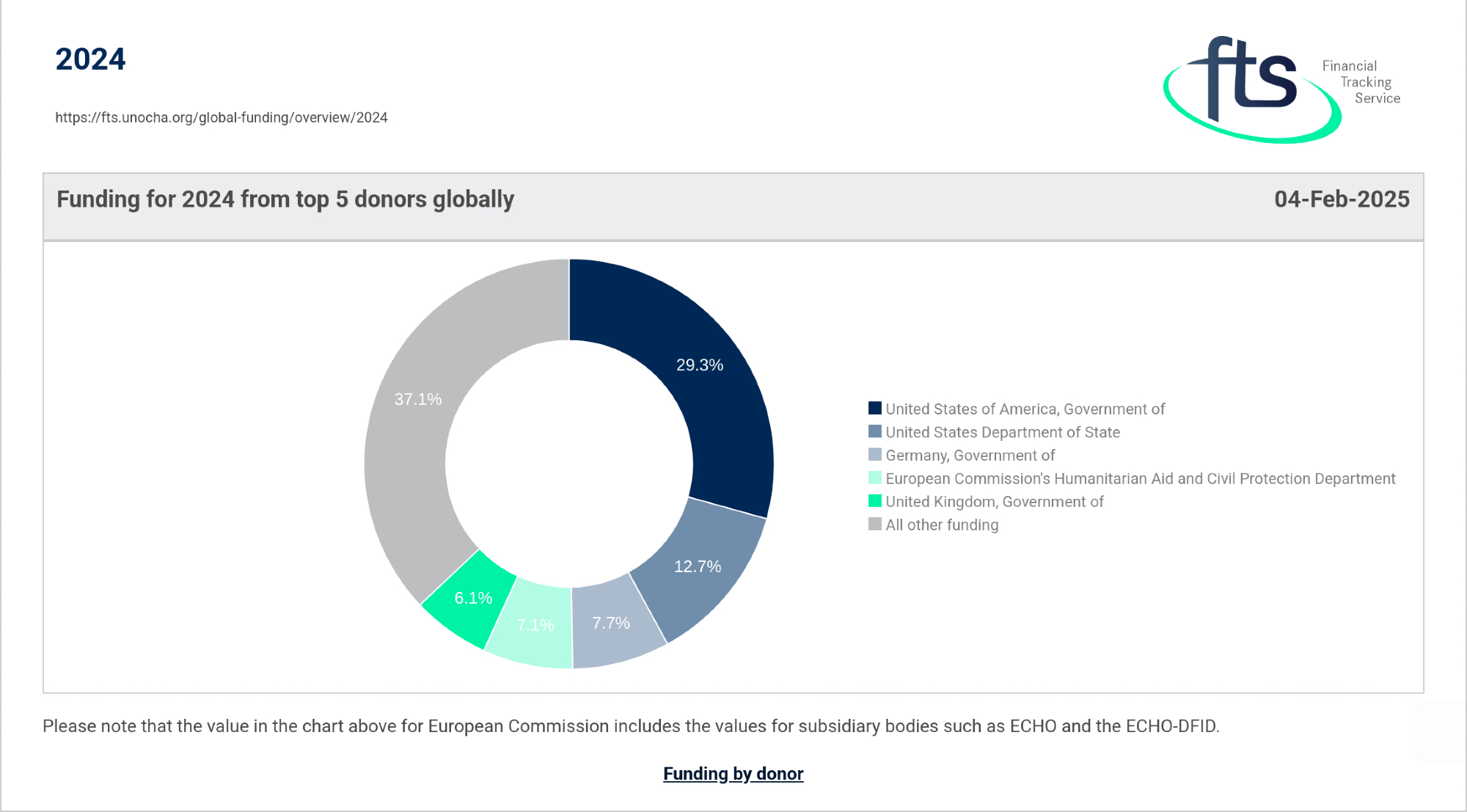
Task: Click the All other funding legend swatch
Action: point(874,524)
